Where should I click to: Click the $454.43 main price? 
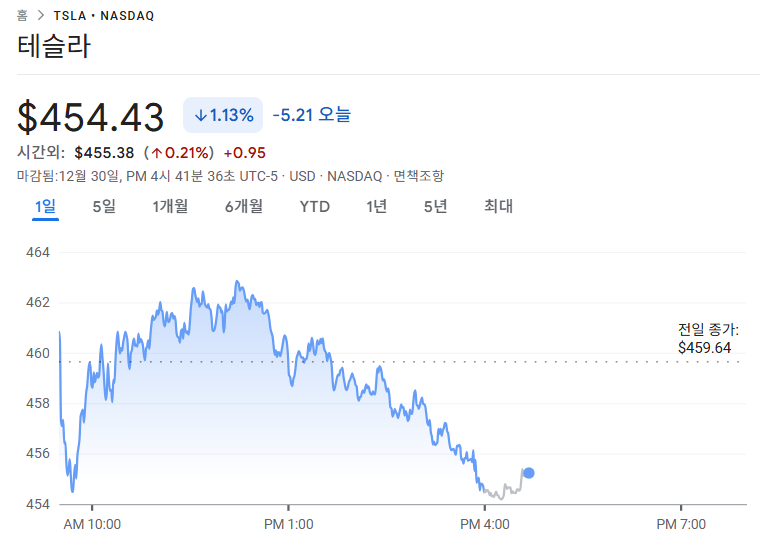tap(91, 117)
